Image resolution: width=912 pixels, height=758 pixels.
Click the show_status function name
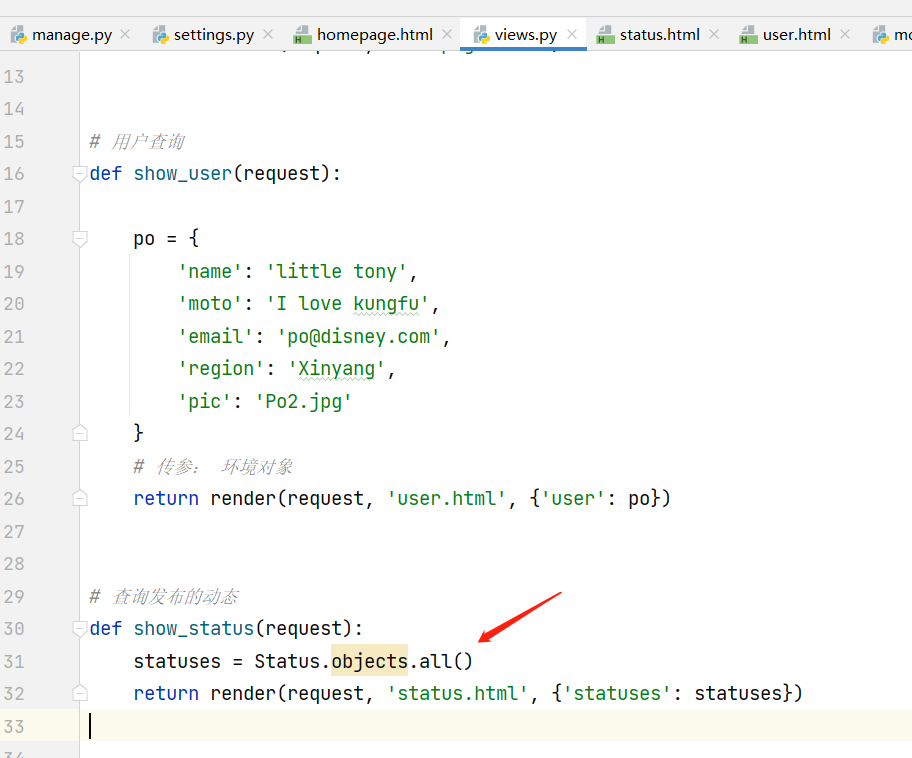pyautogui.click(x=194, y=628)
